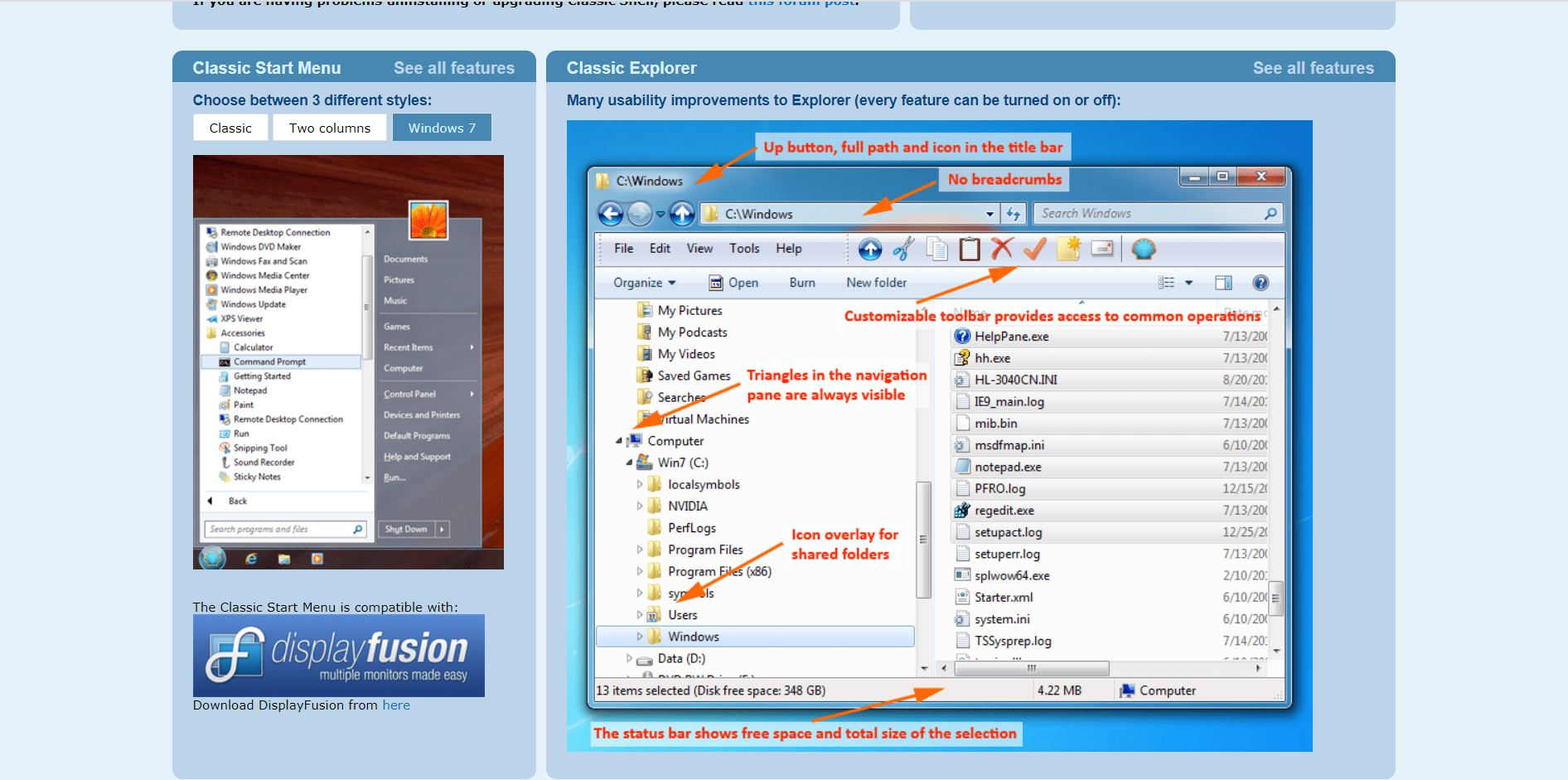The width and height of the screenshot is (1568, 780).
Task: Expand the localsymbols folder triangle
Action: [x=639, y=484]
